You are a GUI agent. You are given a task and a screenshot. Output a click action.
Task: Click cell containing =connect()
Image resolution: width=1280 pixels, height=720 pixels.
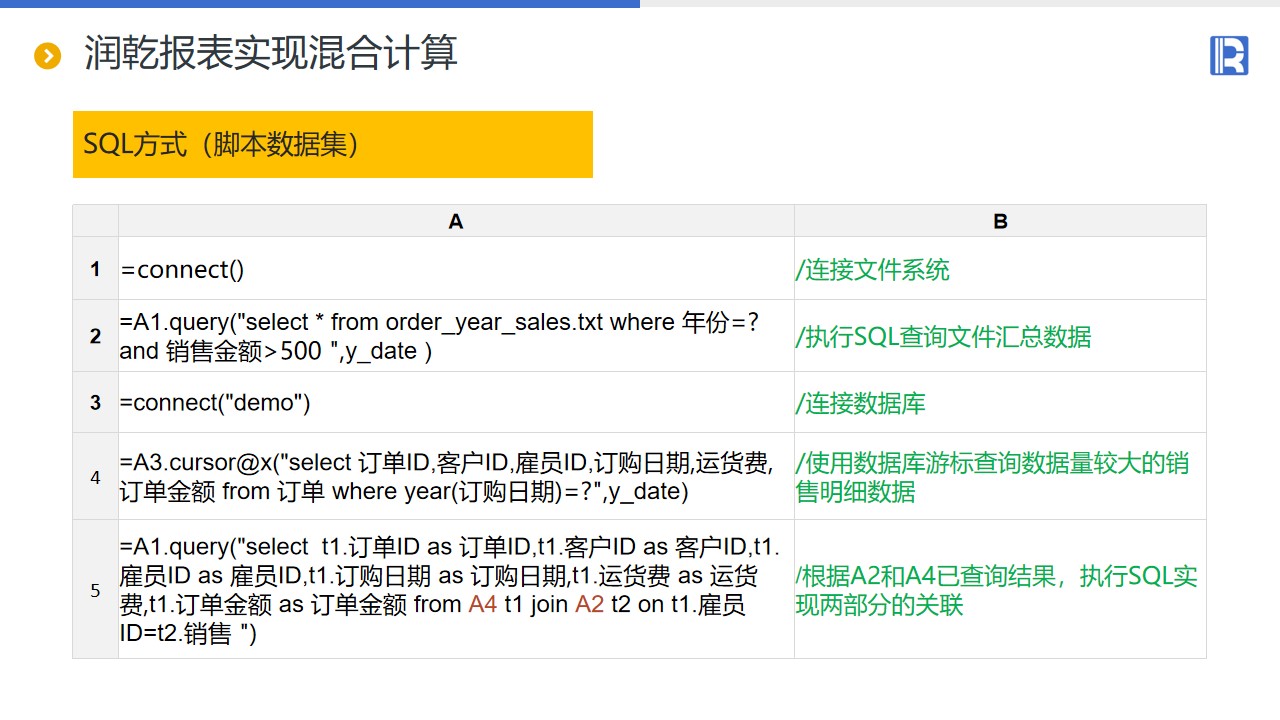tap(456, 268)
